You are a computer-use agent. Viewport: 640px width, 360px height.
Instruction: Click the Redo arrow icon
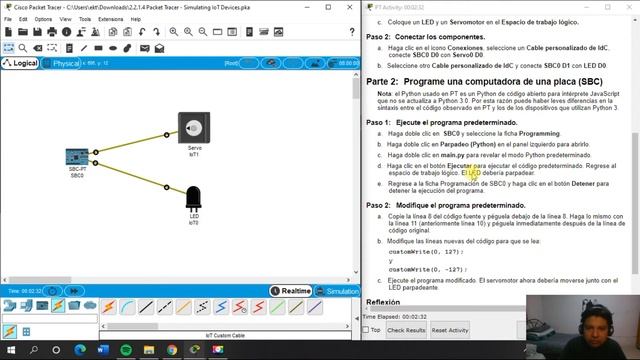pyautogui.click(x=157, y=32)
